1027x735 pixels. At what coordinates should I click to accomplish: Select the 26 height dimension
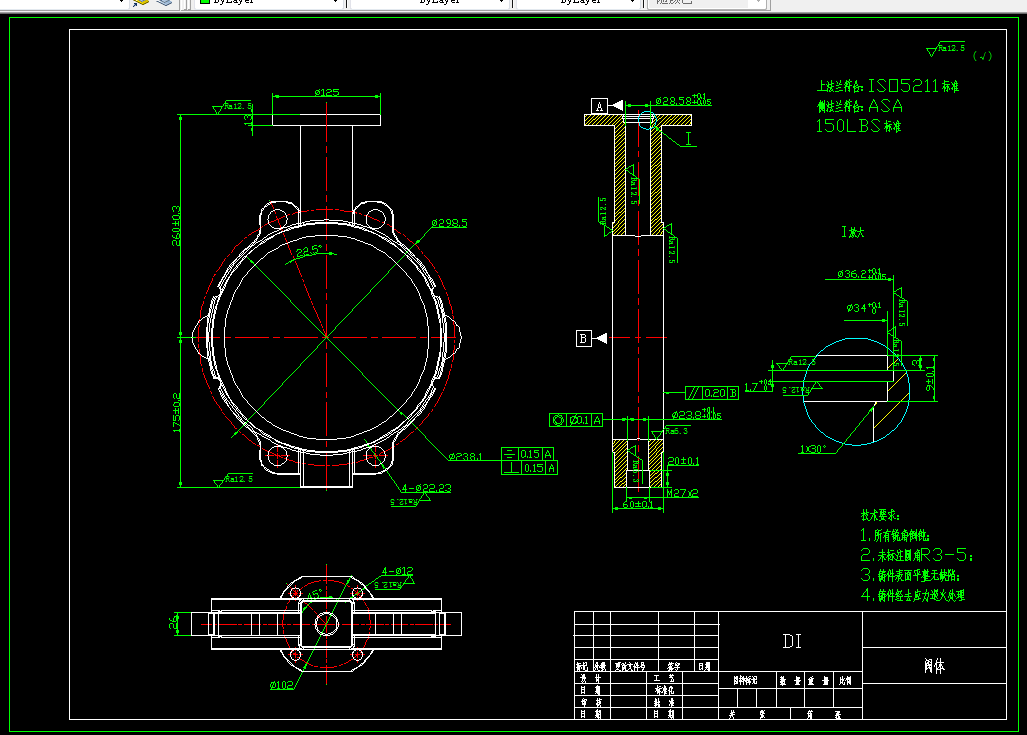click(x=174, y=623)
